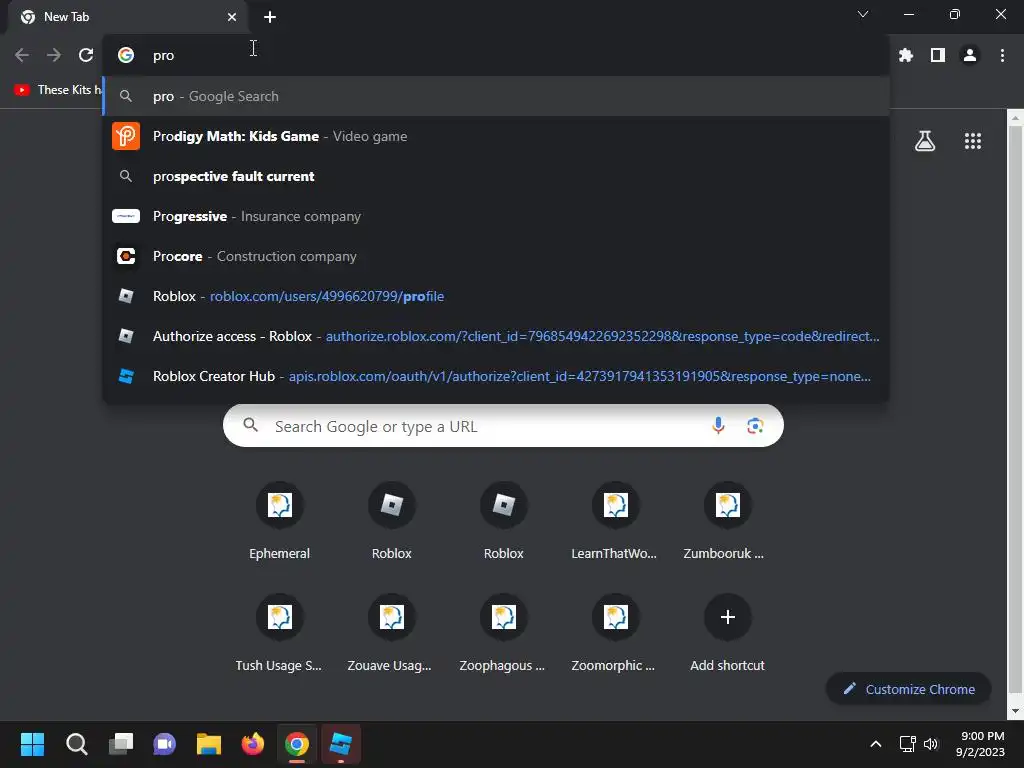Open Roblox Studio from taskbar
Viewport: 1024px width, 768px height.
(x=341, y=744)
